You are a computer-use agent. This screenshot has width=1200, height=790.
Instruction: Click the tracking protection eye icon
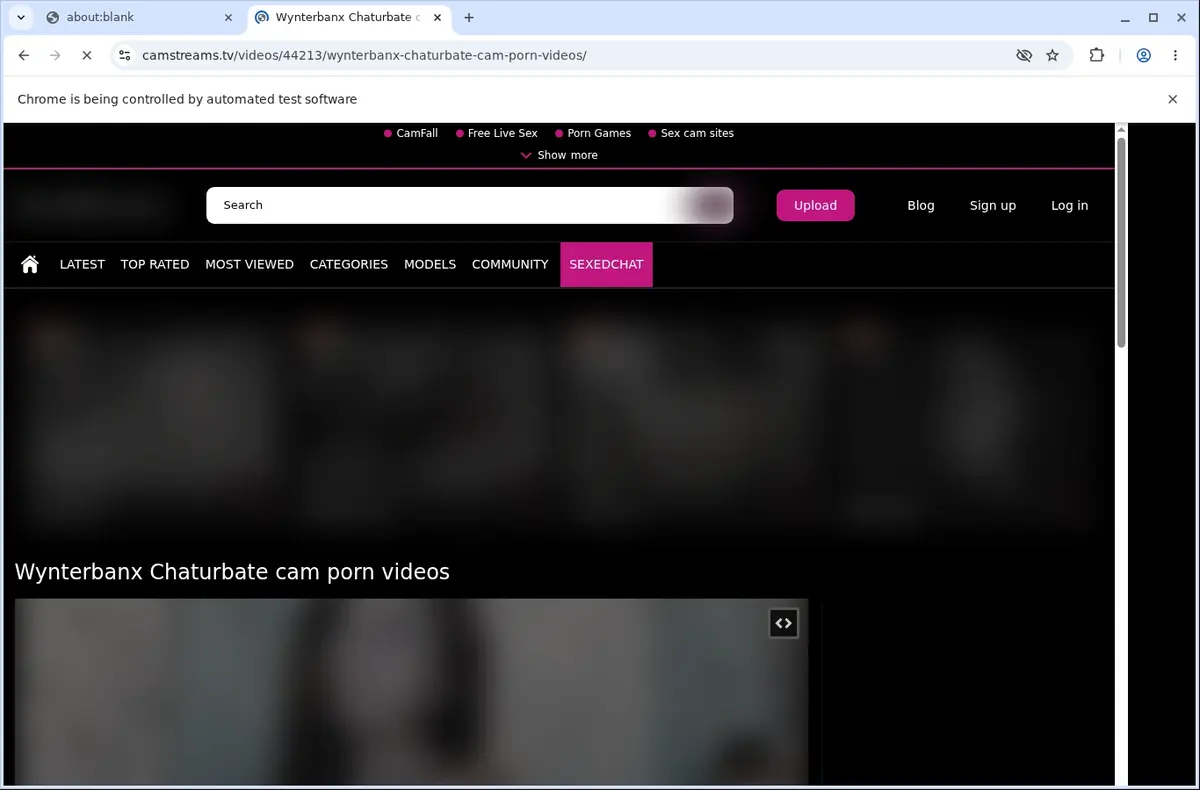point(1024,56)
